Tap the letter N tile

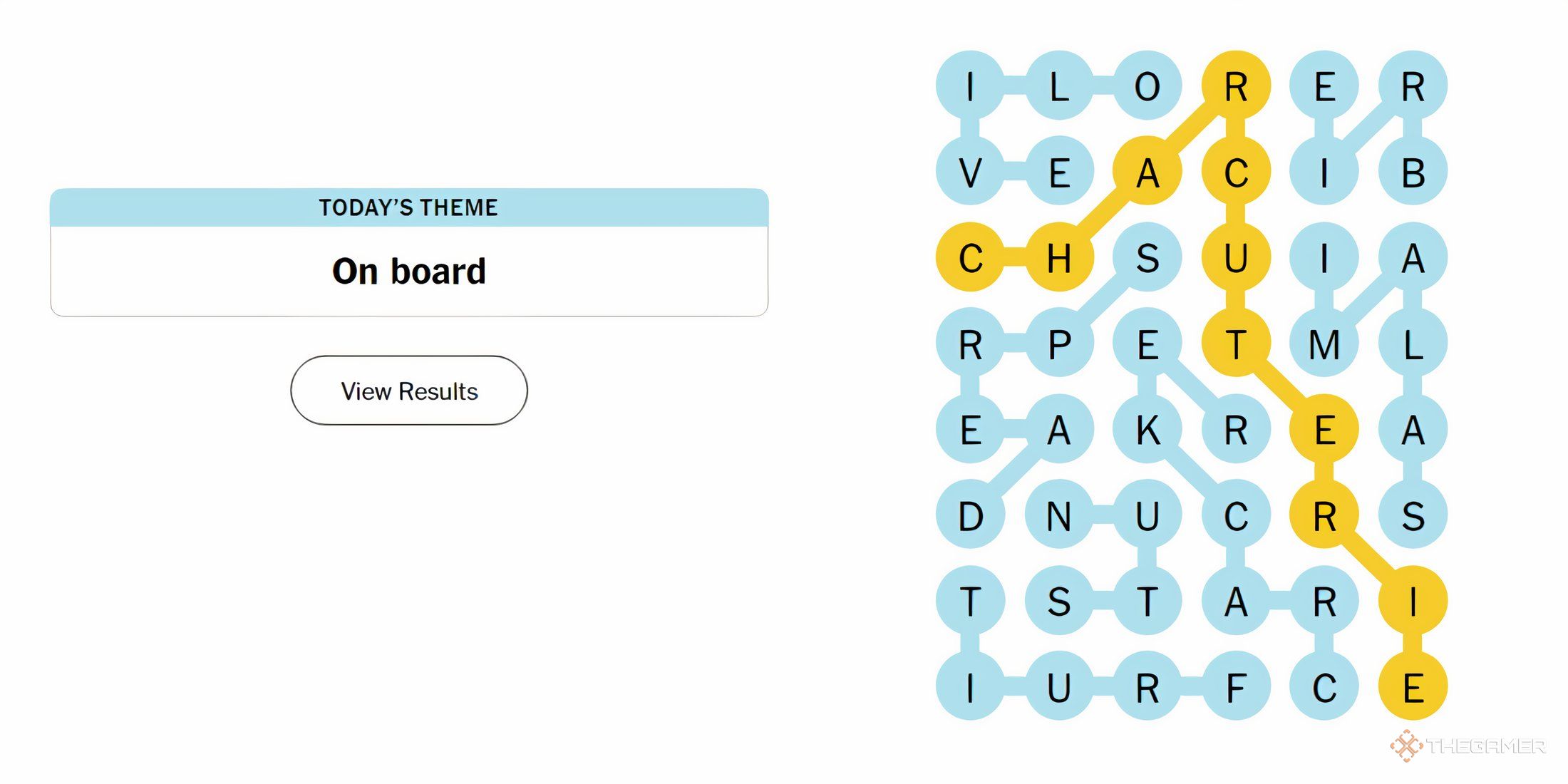click(1059, 515)
